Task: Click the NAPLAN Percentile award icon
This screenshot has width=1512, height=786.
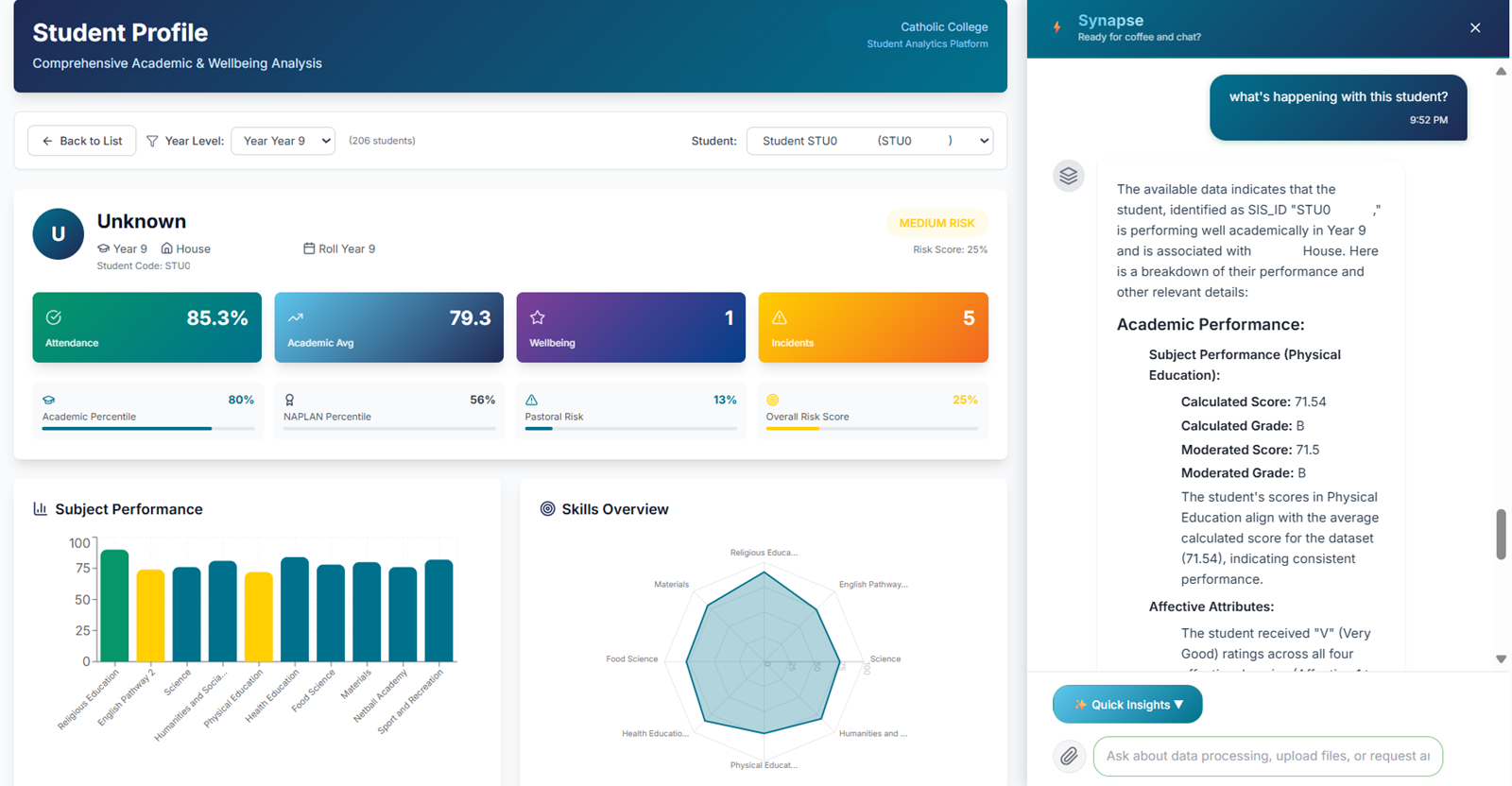Action: pos(290,400)
